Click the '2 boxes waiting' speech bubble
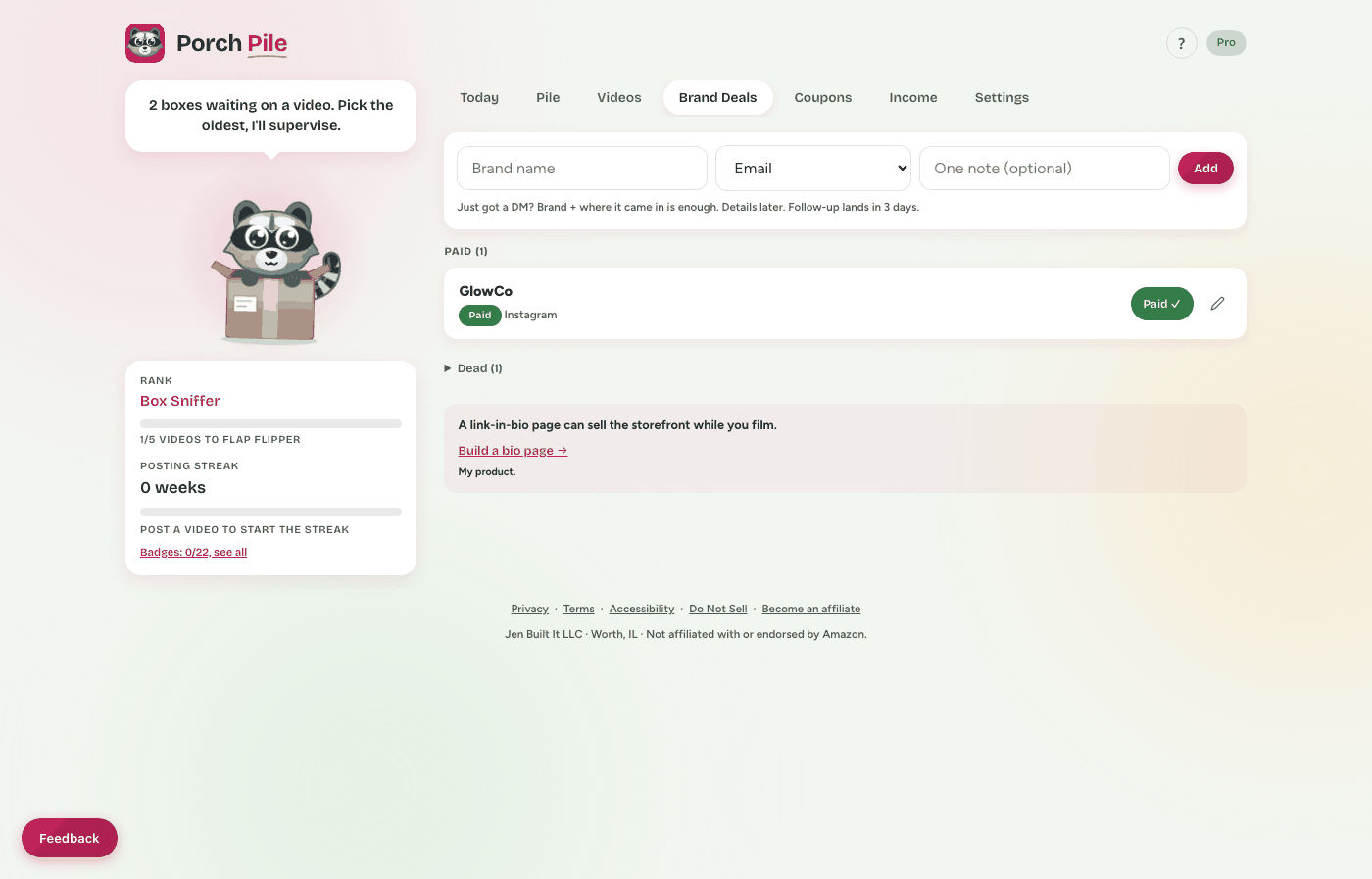The width and height of the screenshot is (1372, 879). [x=271, y=116]
